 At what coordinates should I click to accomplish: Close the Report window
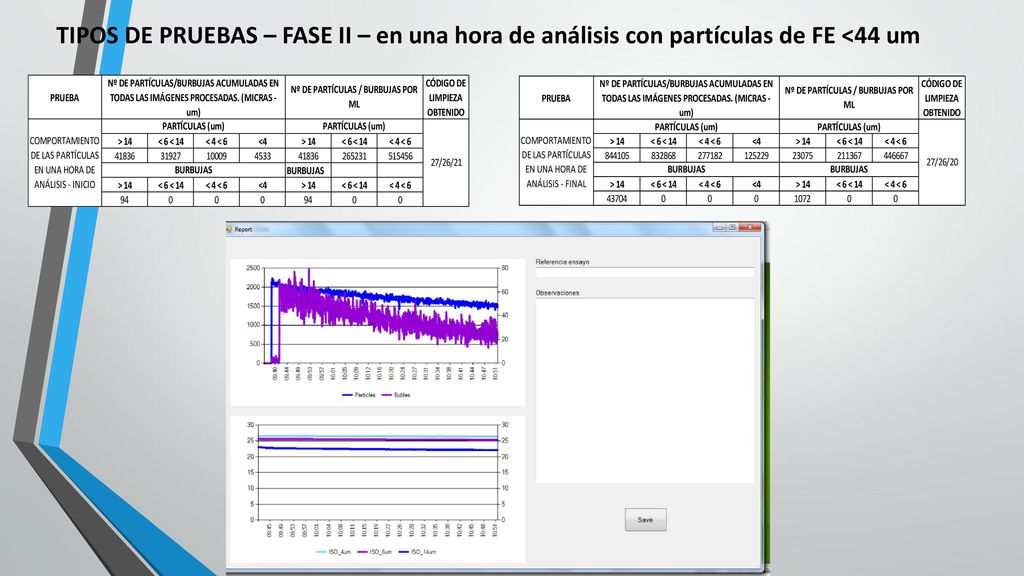coord(750,228)
